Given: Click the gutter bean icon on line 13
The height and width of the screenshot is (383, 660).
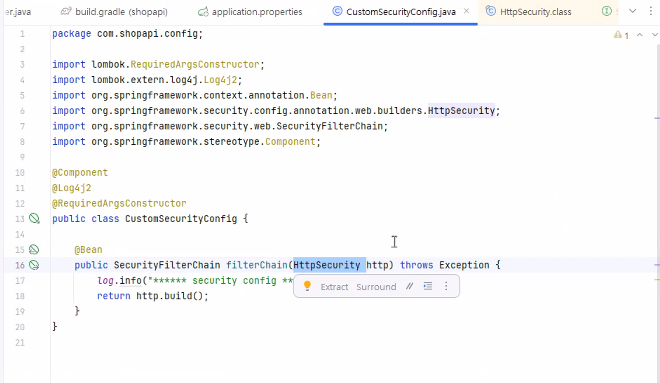Looking at the screenshot, I should [x=34, y=218].
